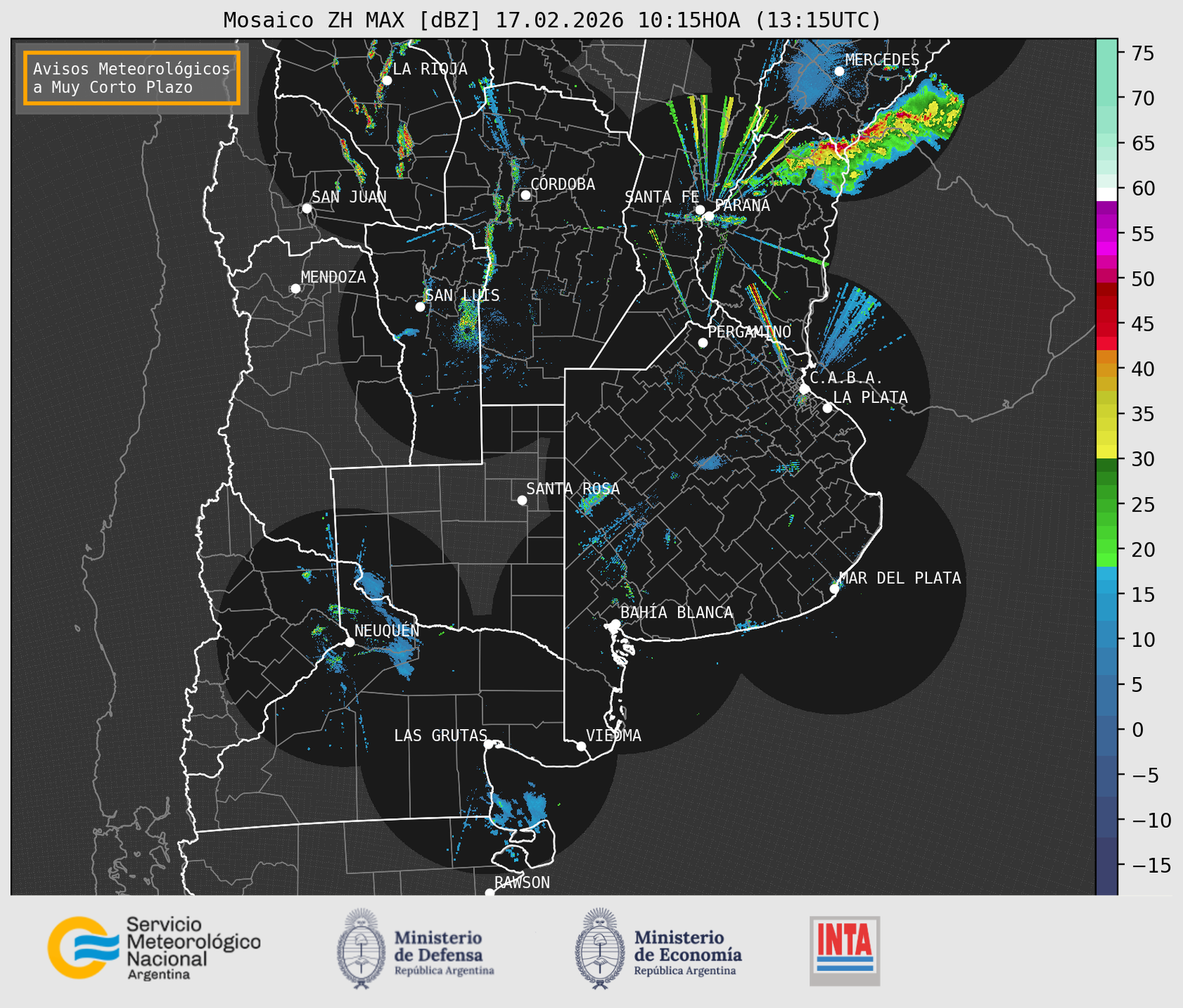Click the CÓRDOBA map label
This screenshot has width=1183, height=1008.
pyautogui.click(x=563, y=184)
